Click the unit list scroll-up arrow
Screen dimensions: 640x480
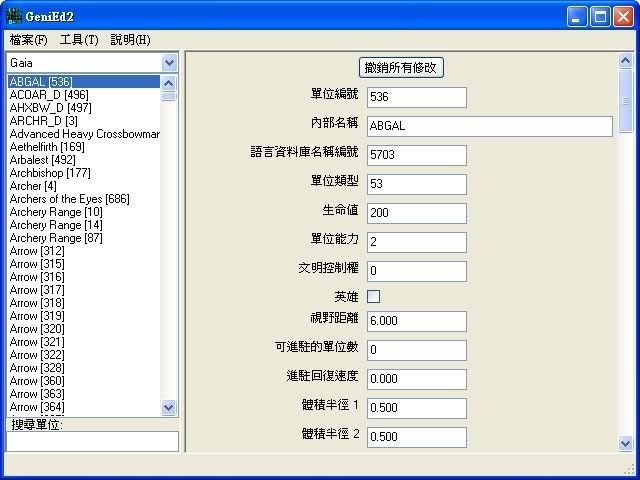pos(169,83)
